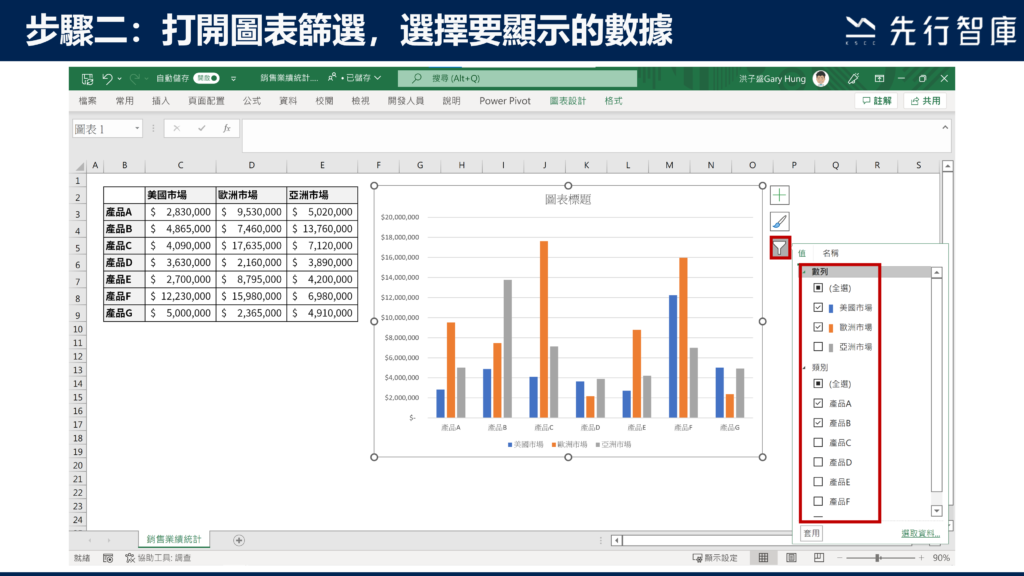
Task: Open the Undo history dropdown arrow
Action: pyautogui.click(x=120, y=79)
